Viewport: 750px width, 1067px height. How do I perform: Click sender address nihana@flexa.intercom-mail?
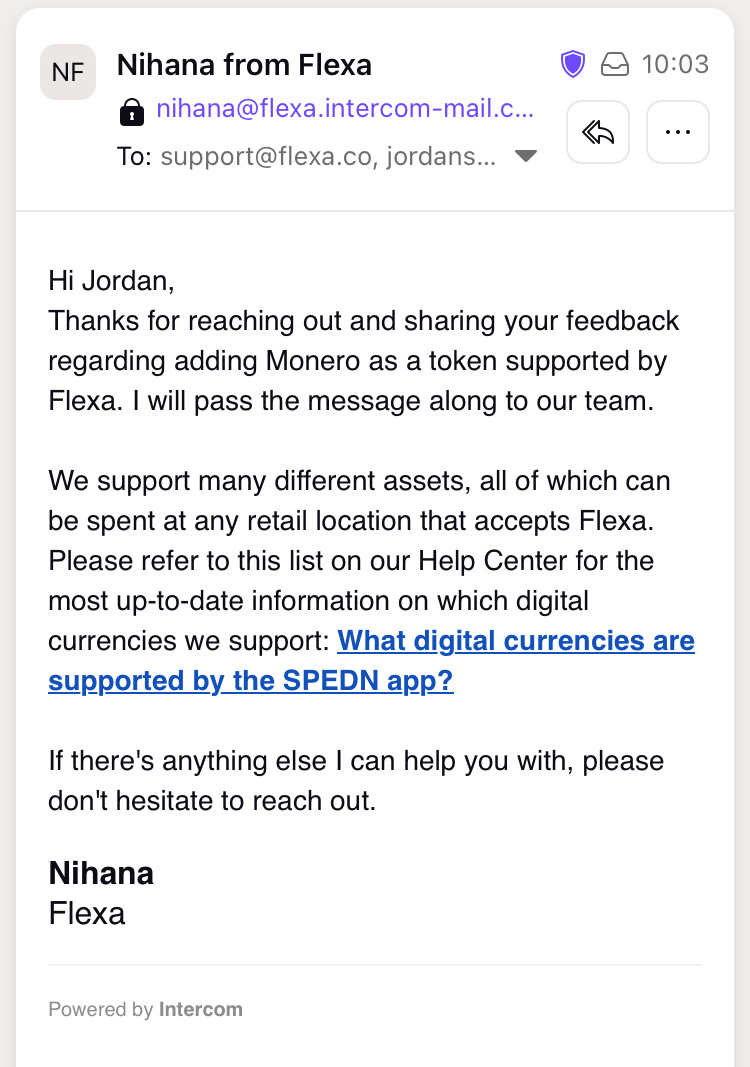(x=345, y=110)
